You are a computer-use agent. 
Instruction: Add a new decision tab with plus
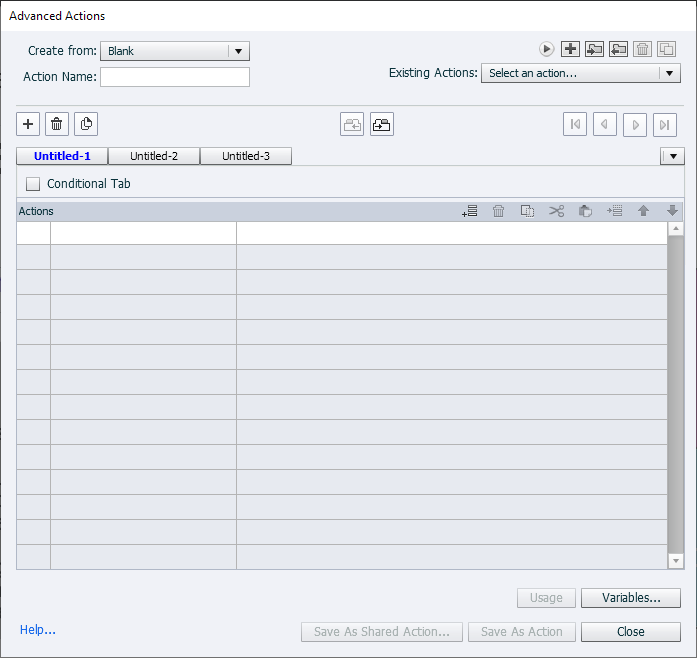tap(28, 124)
